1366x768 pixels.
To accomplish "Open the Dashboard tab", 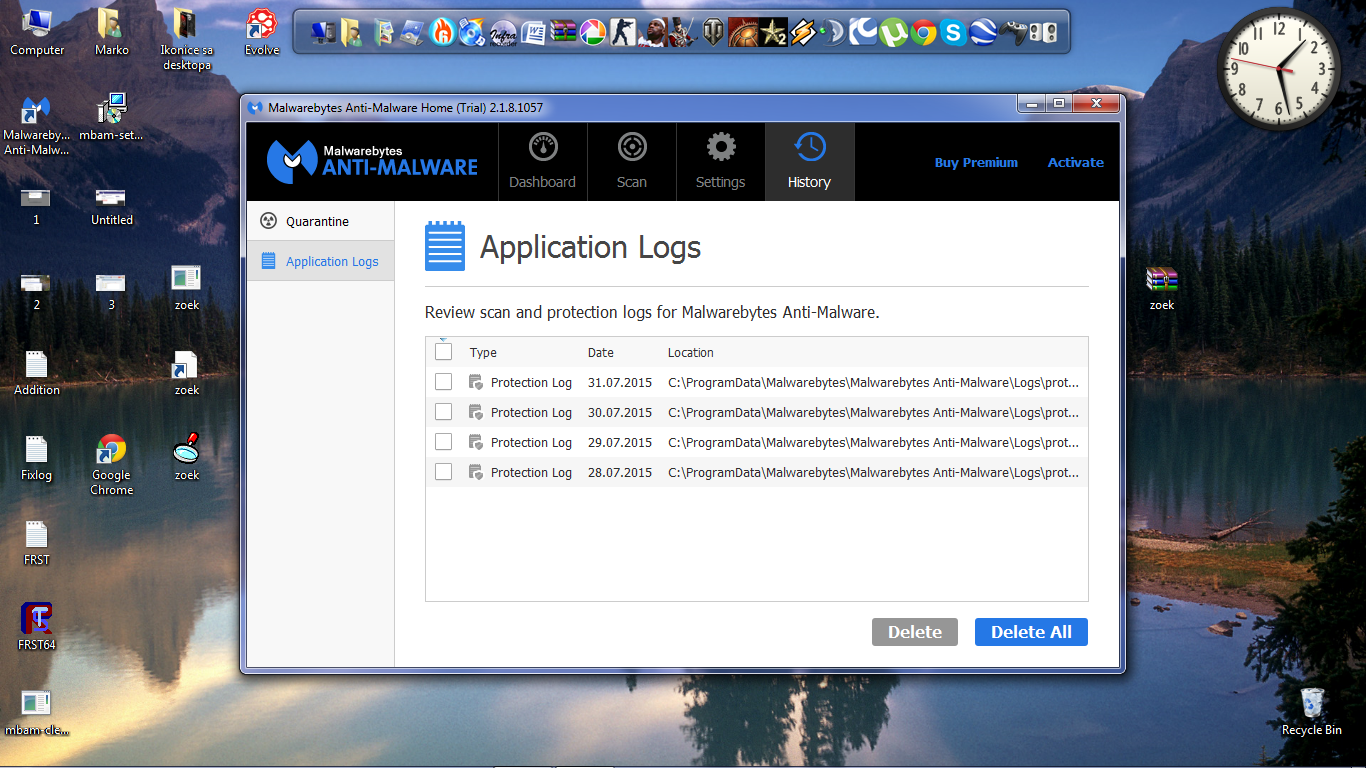I will [542, 162].
